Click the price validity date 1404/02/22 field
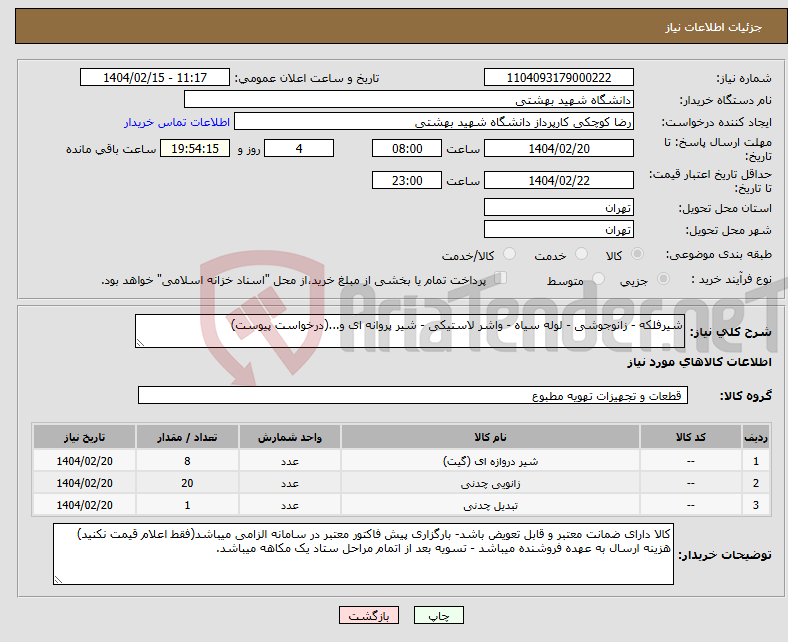The image size is (788, 642). pos(559,180)
